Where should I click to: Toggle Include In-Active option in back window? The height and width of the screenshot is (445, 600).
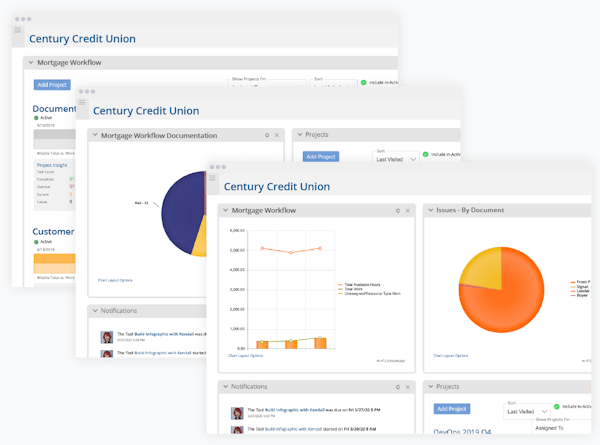point(364,82)
